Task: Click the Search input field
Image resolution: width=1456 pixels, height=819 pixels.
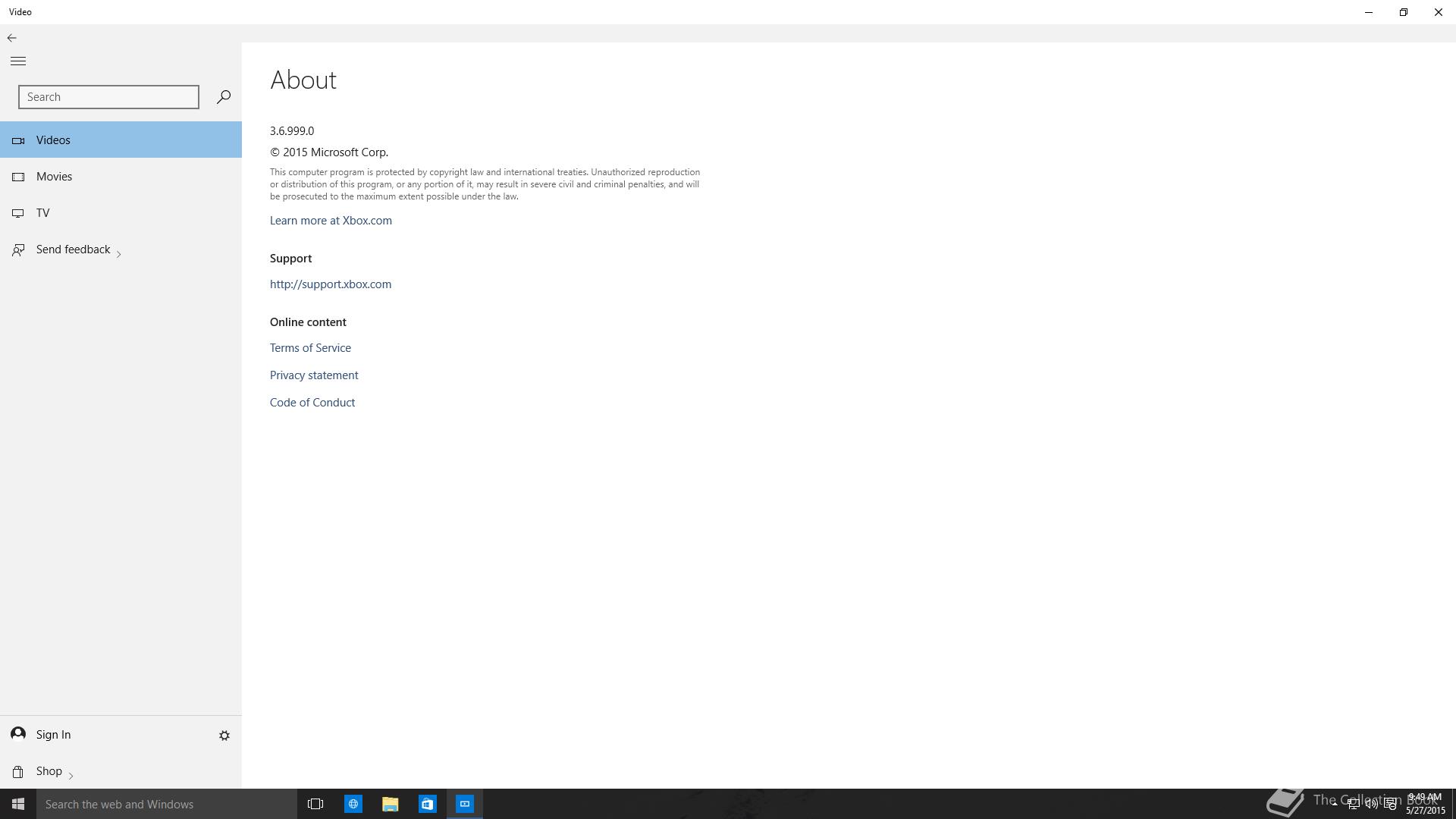Action: pos(108,97)
